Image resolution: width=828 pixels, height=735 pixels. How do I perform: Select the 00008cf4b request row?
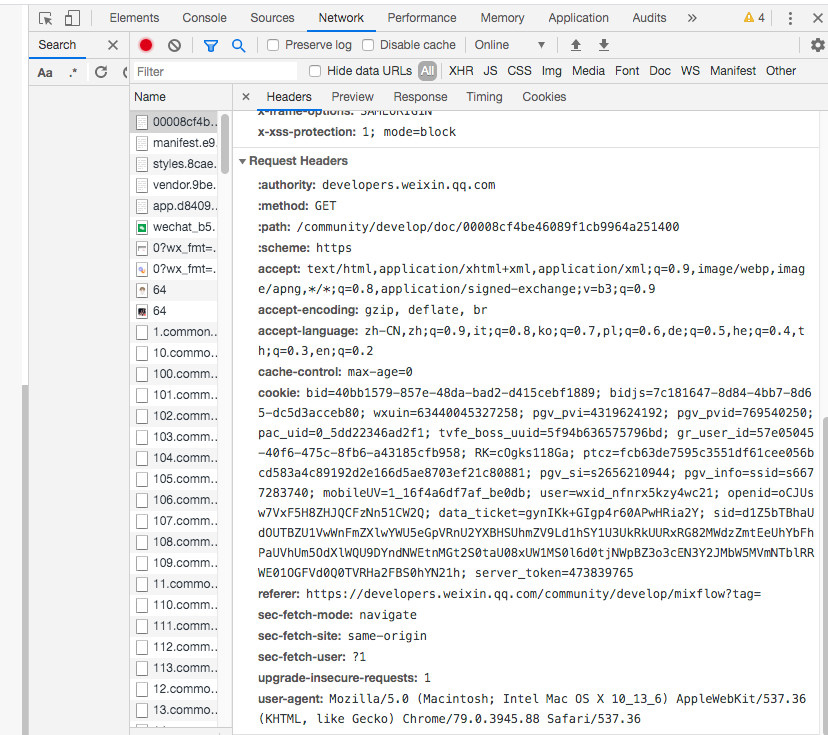[x=174, y=122]
